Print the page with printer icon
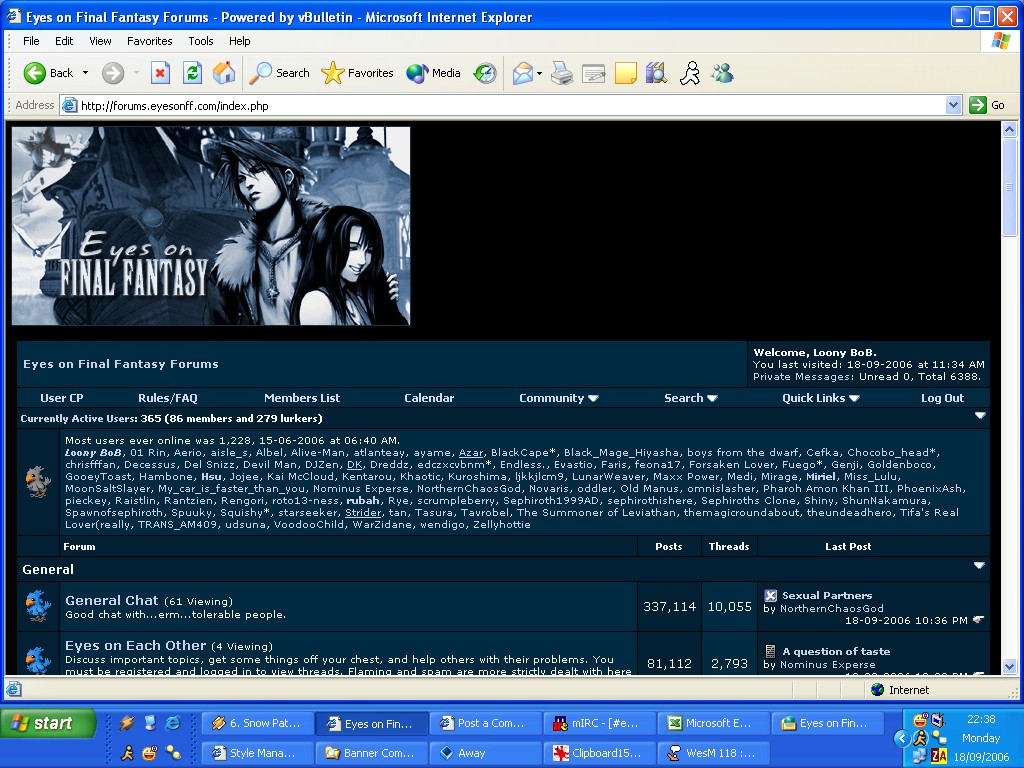 pyautogui.click(x=562, y=73)
